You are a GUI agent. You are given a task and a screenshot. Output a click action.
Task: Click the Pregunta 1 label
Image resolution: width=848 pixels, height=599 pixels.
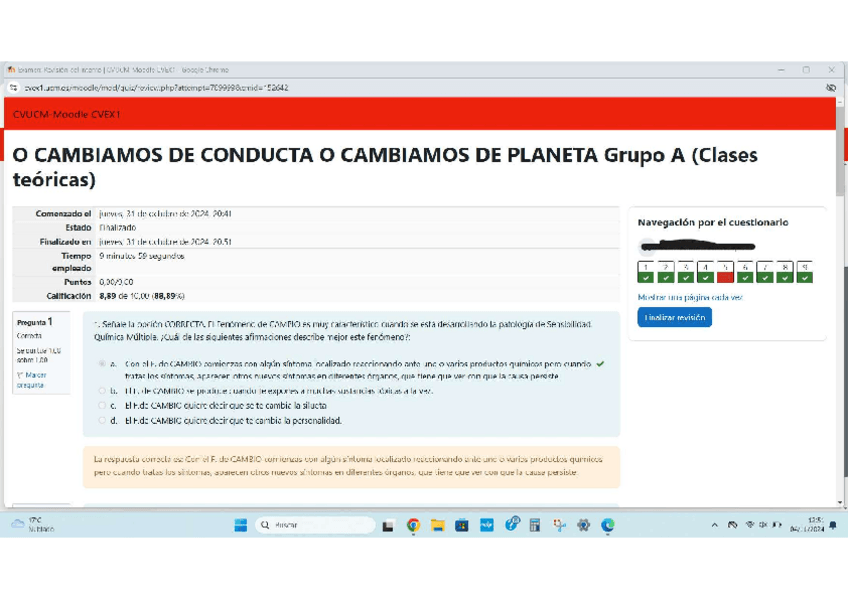(35, 322)
